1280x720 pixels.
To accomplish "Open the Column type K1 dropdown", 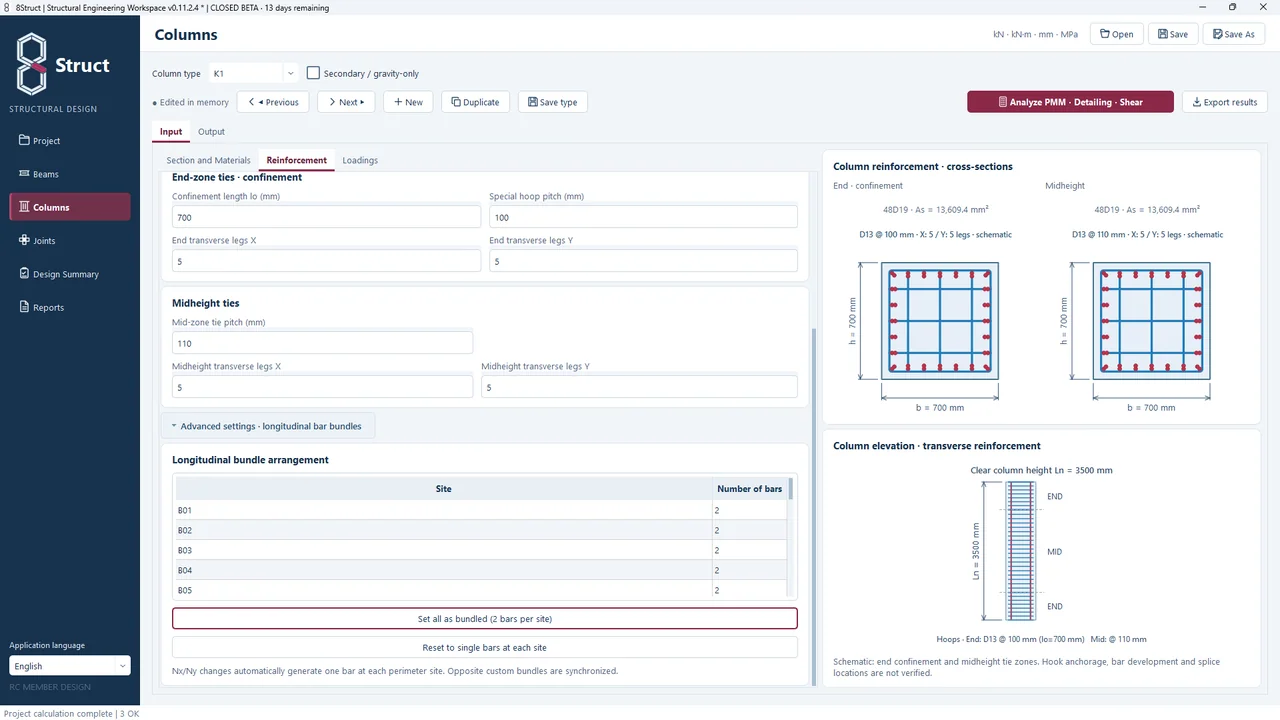I will (x=254, y=73).
